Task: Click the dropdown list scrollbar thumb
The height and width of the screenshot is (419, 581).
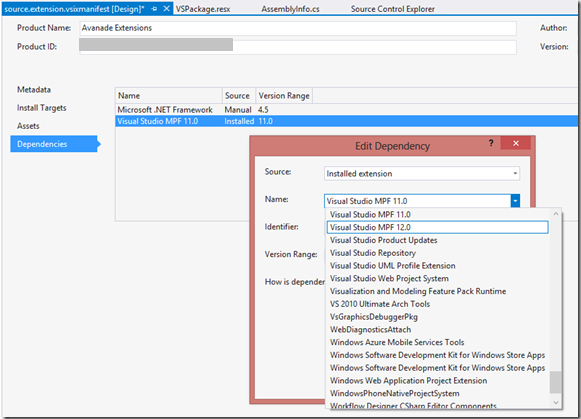Action: (555, 382)
